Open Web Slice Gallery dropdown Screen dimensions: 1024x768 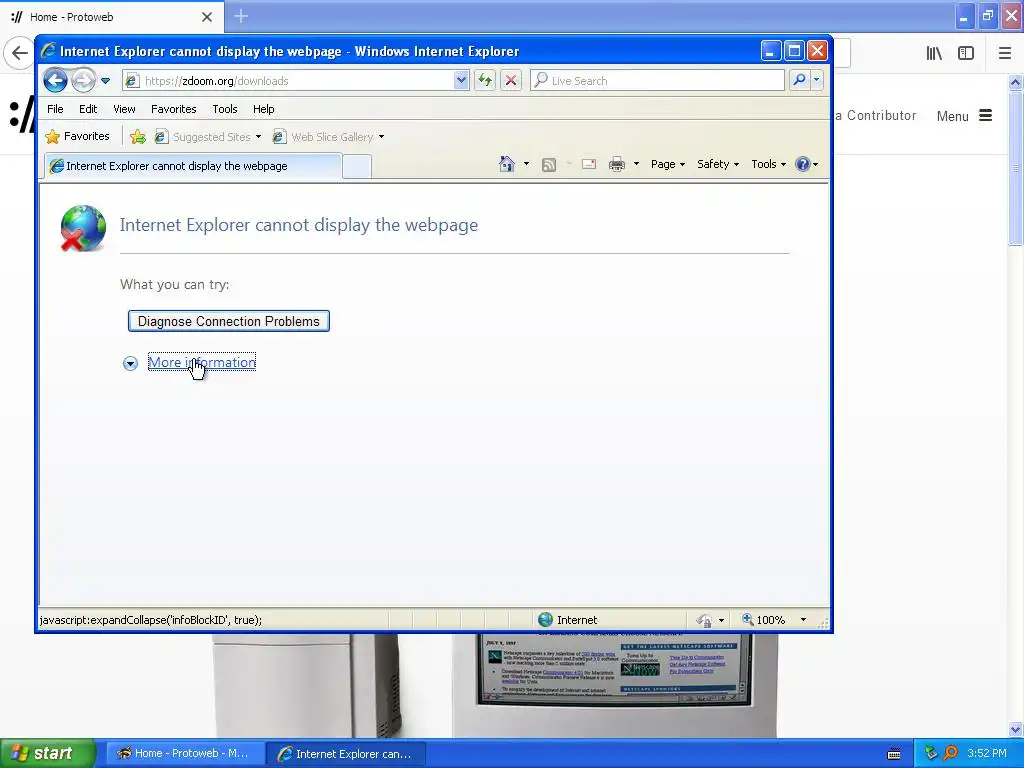328,136
